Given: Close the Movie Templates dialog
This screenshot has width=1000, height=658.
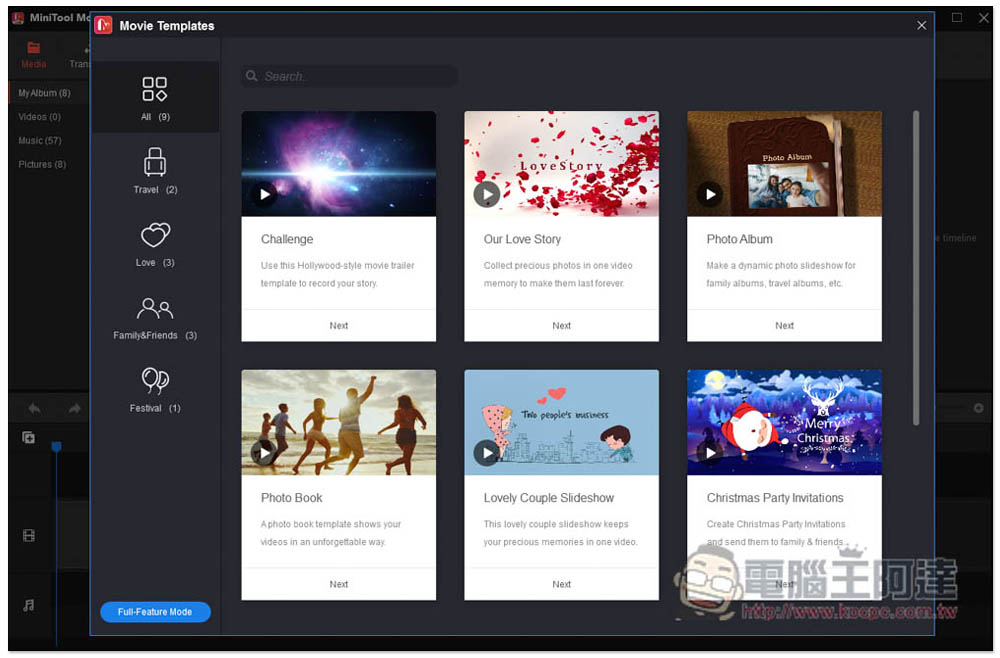Looking at the screenshot, I should click(921, 25).
